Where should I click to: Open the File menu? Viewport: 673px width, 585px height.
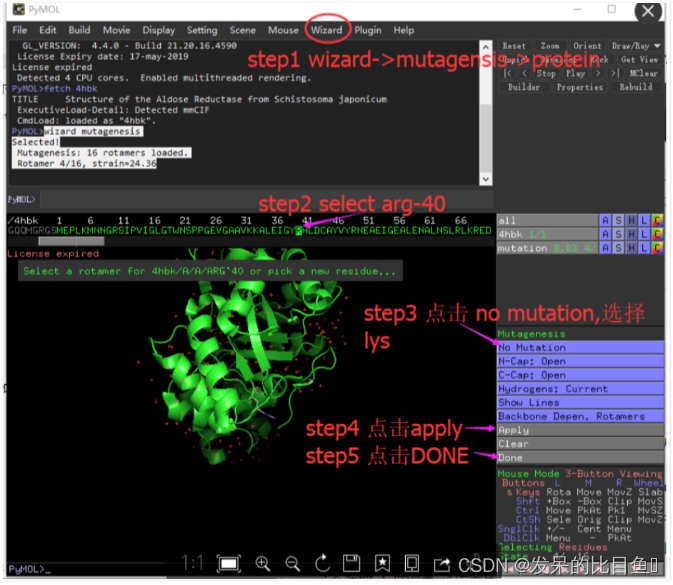[20, 30]
